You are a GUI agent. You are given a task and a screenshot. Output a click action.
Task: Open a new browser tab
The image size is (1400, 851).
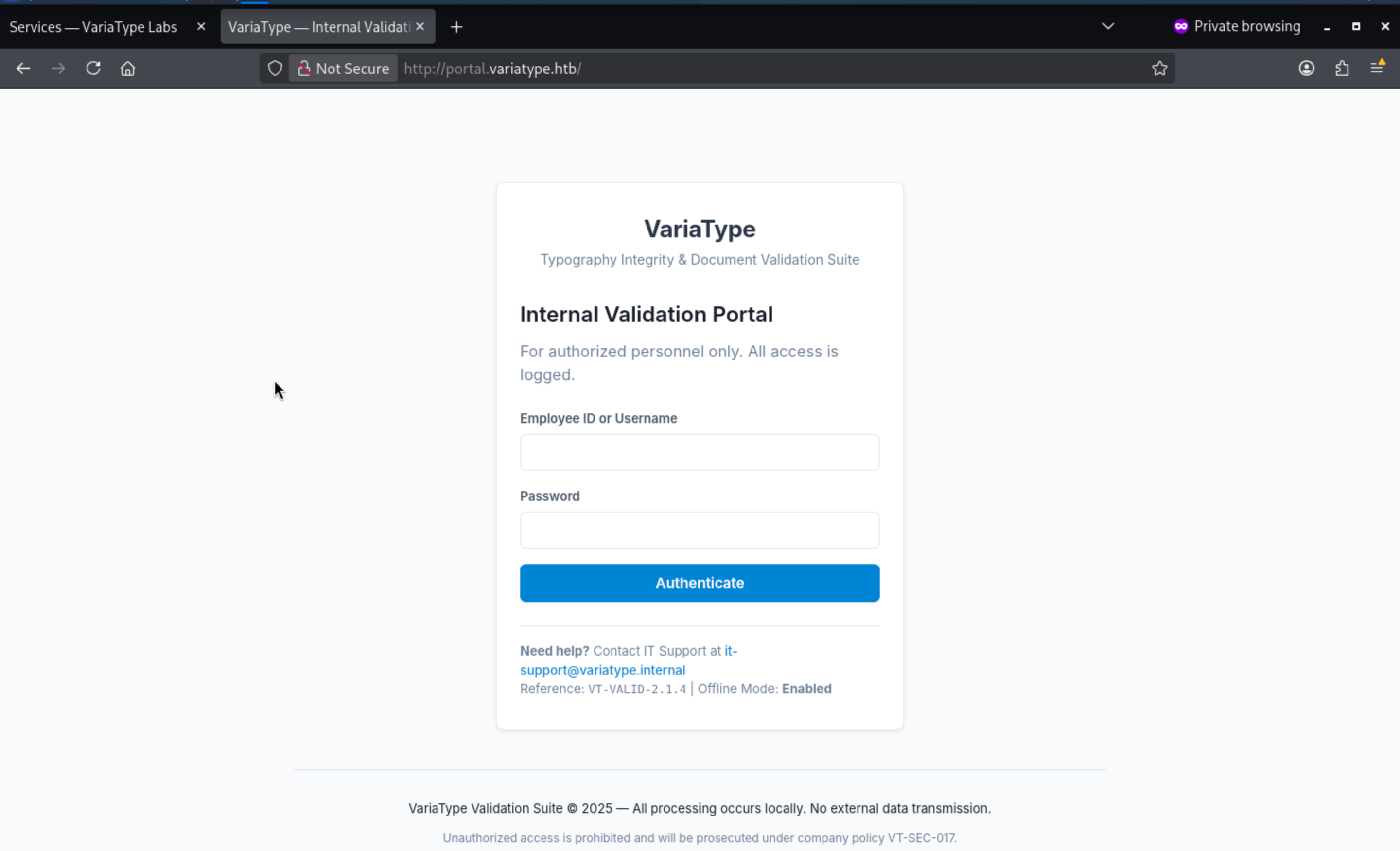point(456,27)
